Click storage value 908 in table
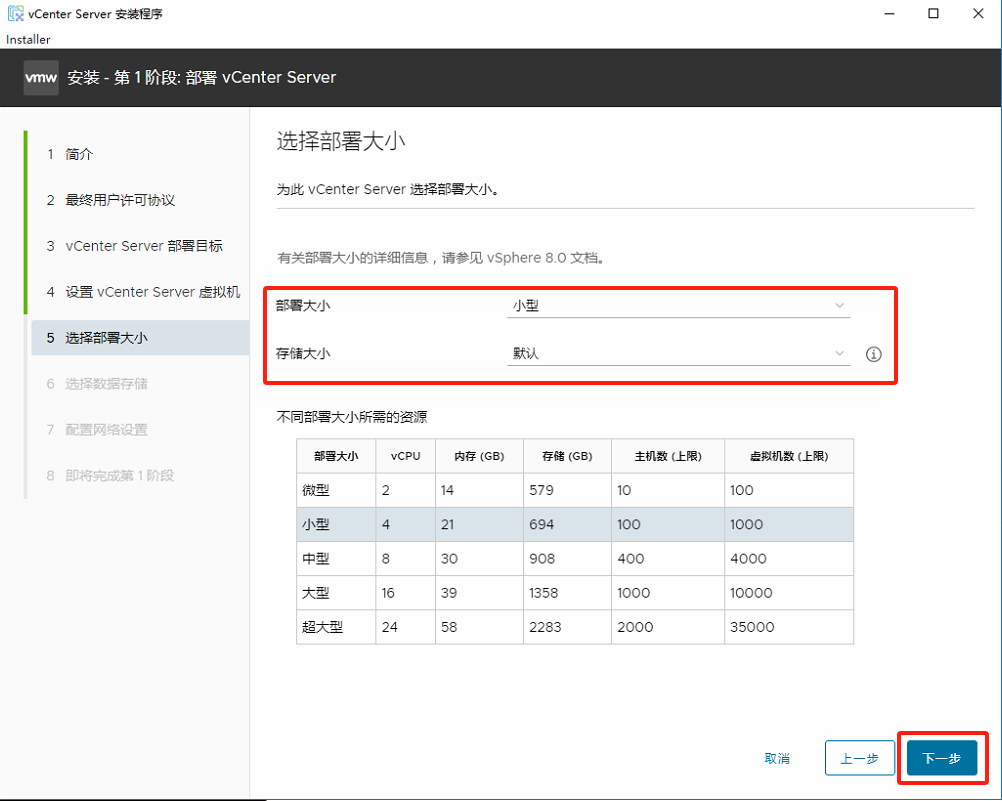Viewport: 1002px width, 801px height. (x=542, y=559)
